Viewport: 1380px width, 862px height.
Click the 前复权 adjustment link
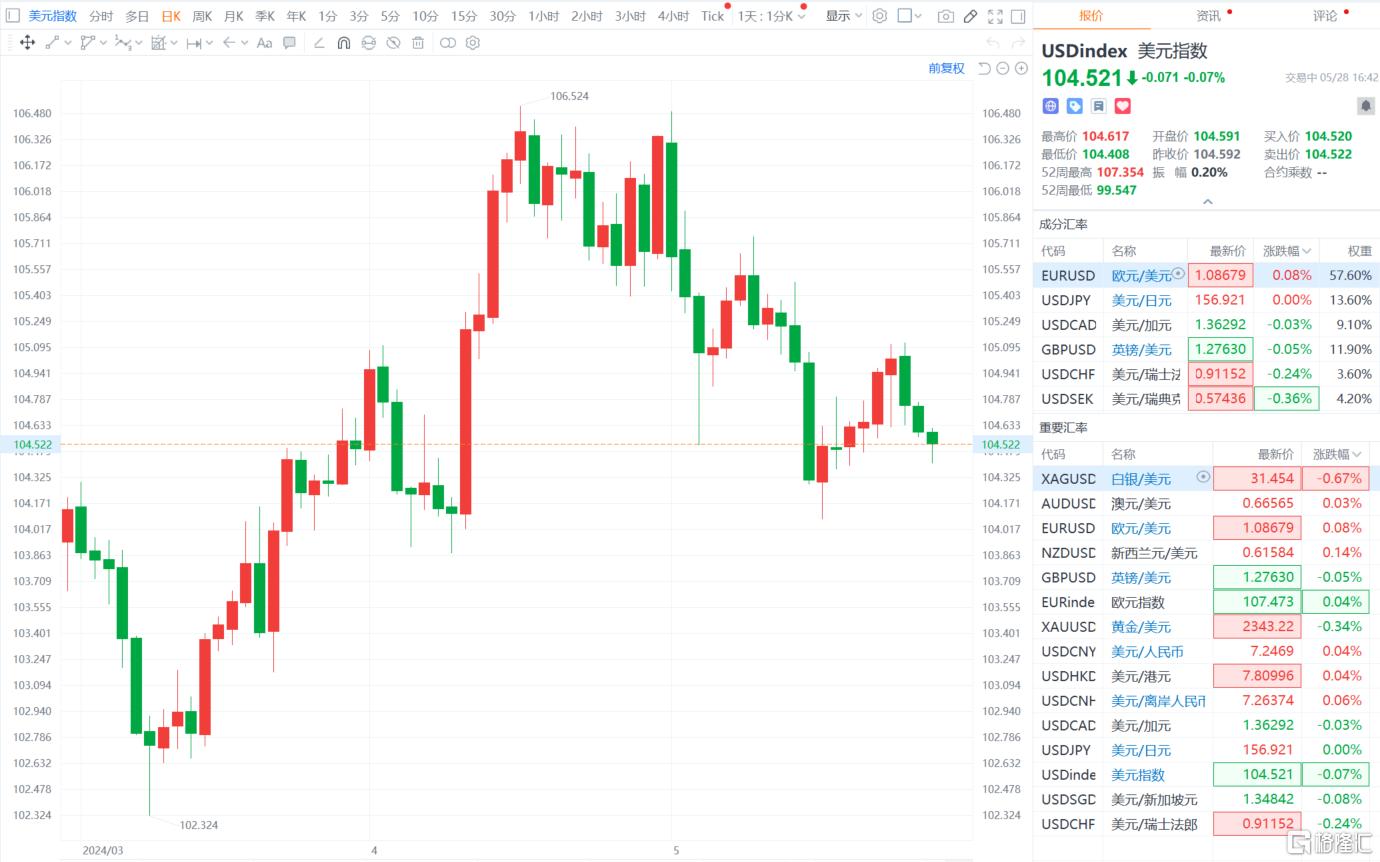tap(946, 68)
